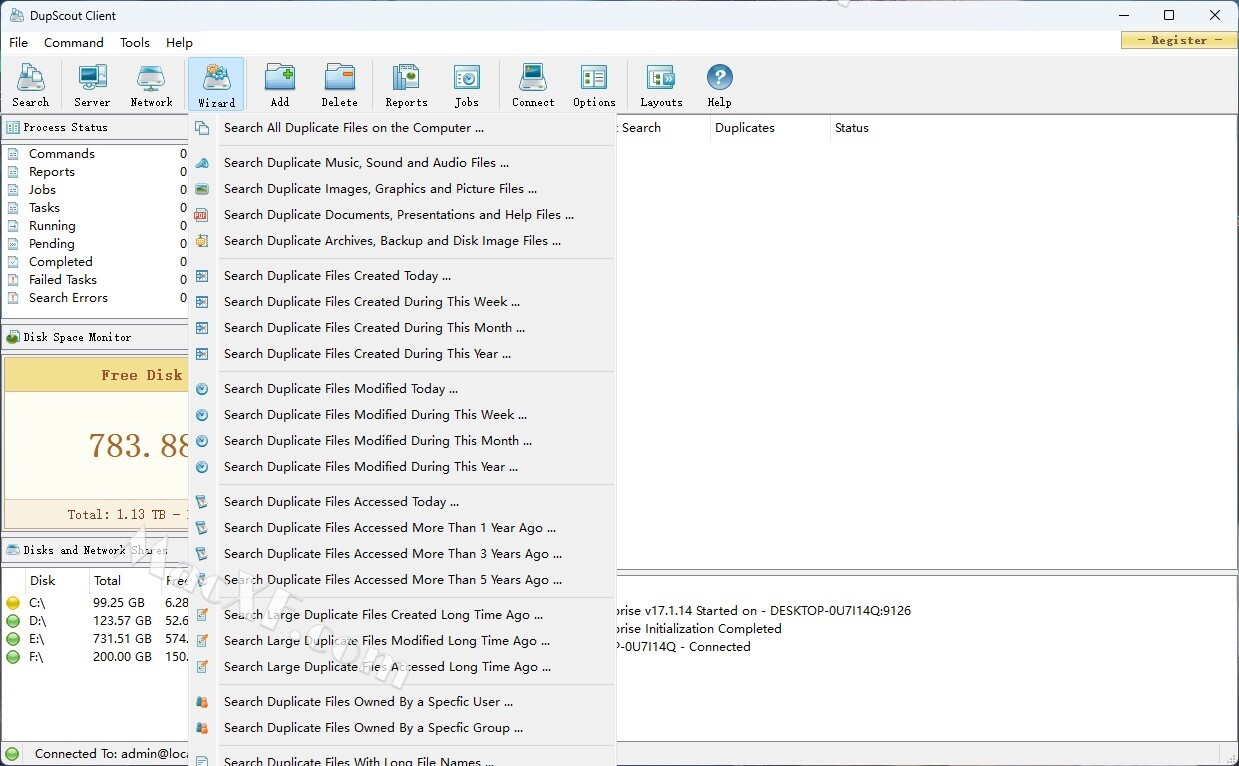Choose Files Accessed More Than 3 Years Ago

[x=402, y=554]
